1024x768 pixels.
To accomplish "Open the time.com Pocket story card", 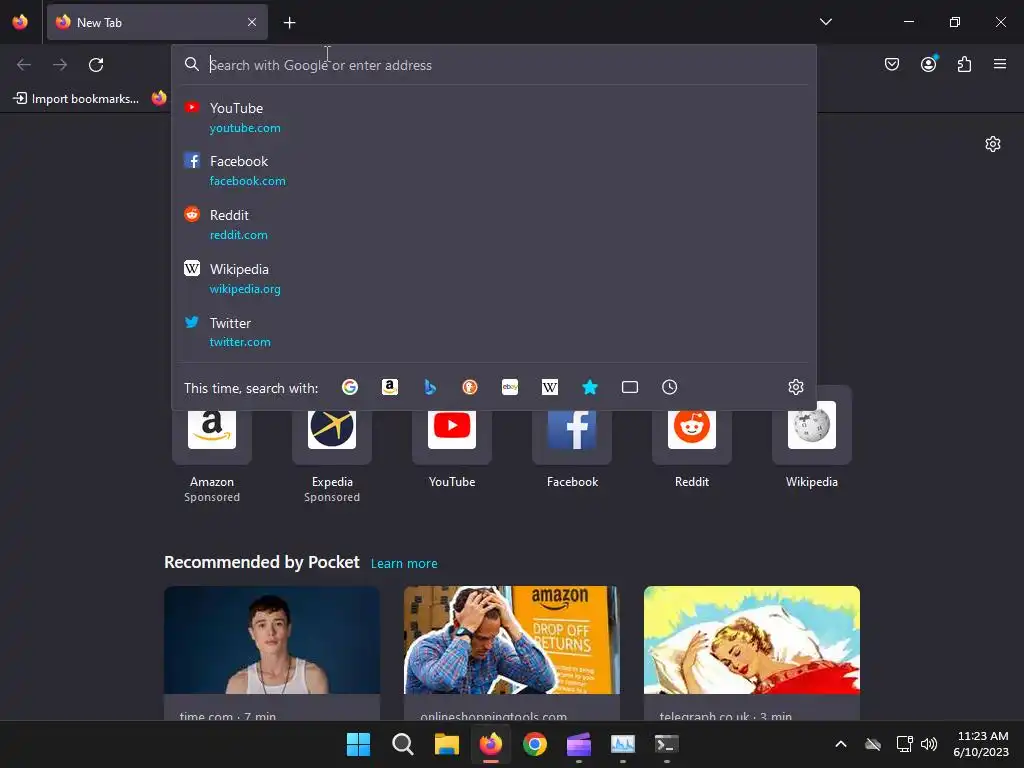I will click(272, 653).
